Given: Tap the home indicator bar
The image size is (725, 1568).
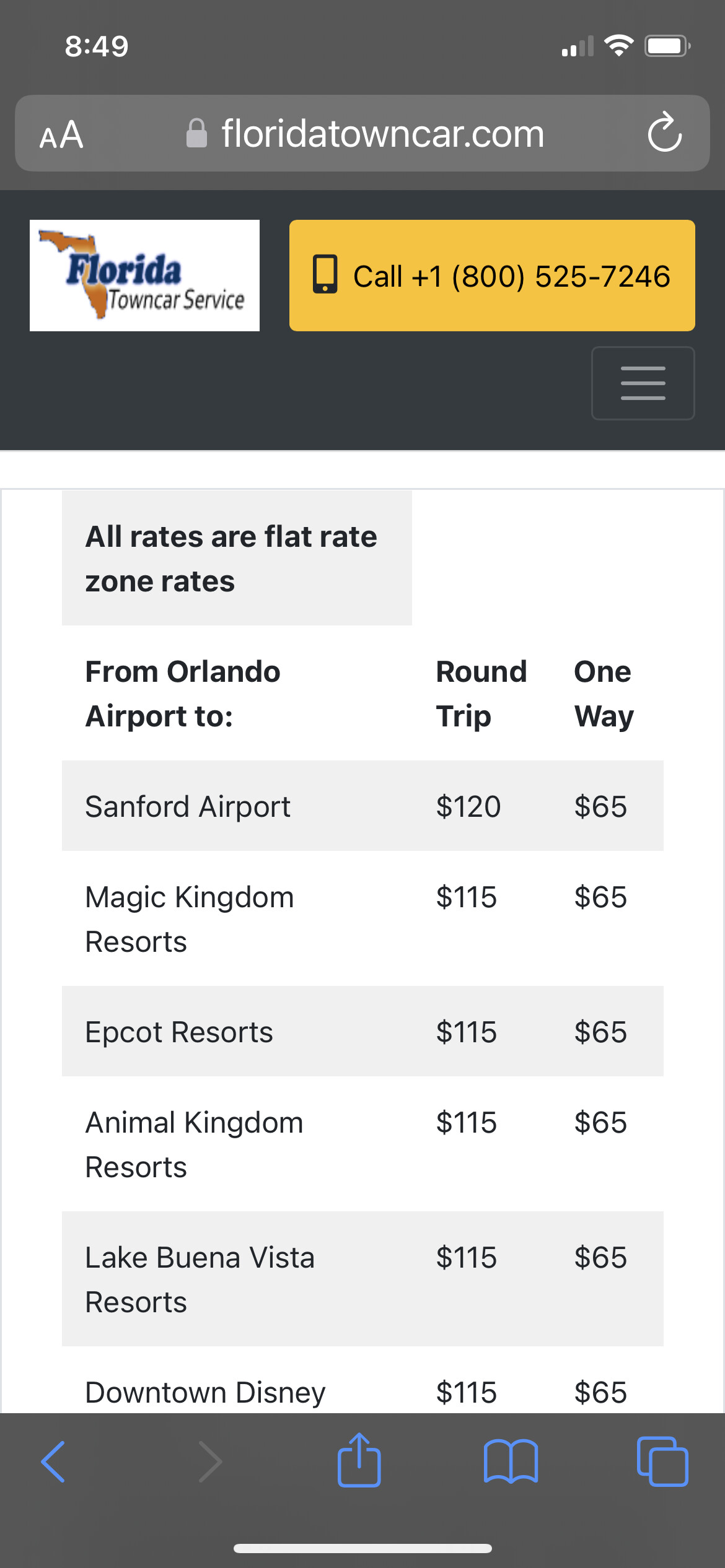Looking at the screenshot, I should 362,1548.
